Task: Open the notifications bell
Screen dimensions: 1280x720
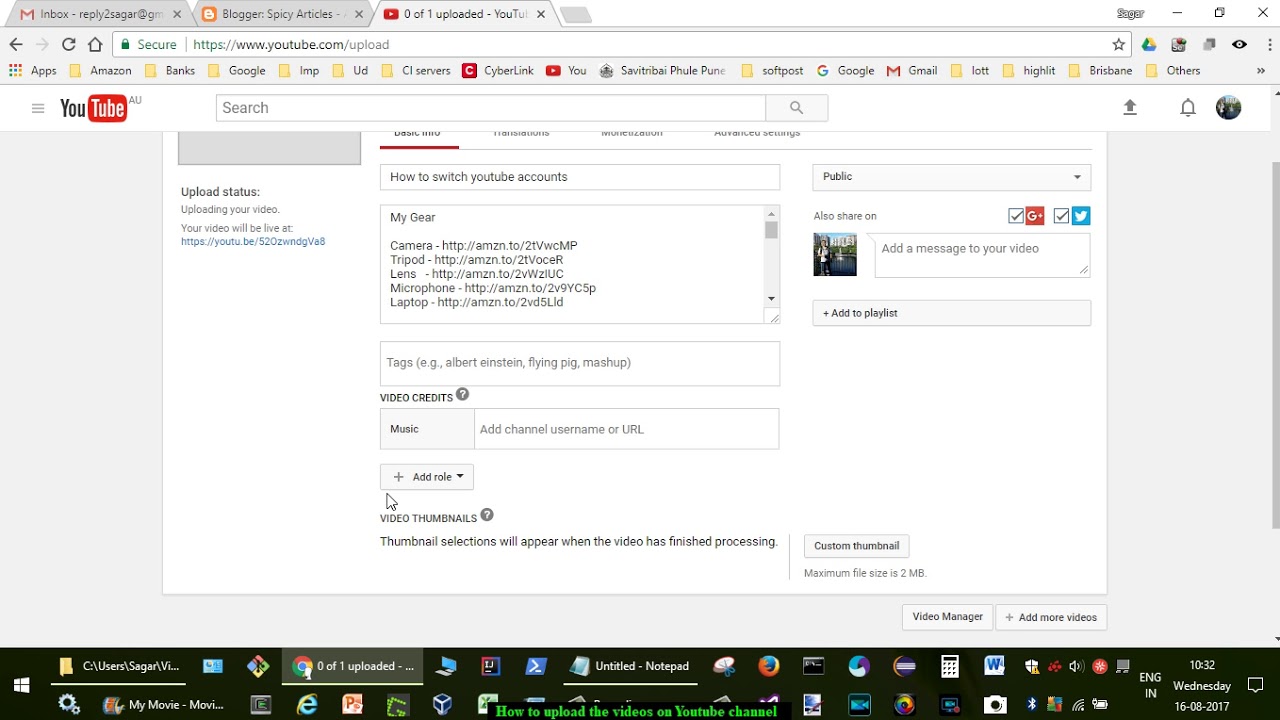Action: (1188, 108)
